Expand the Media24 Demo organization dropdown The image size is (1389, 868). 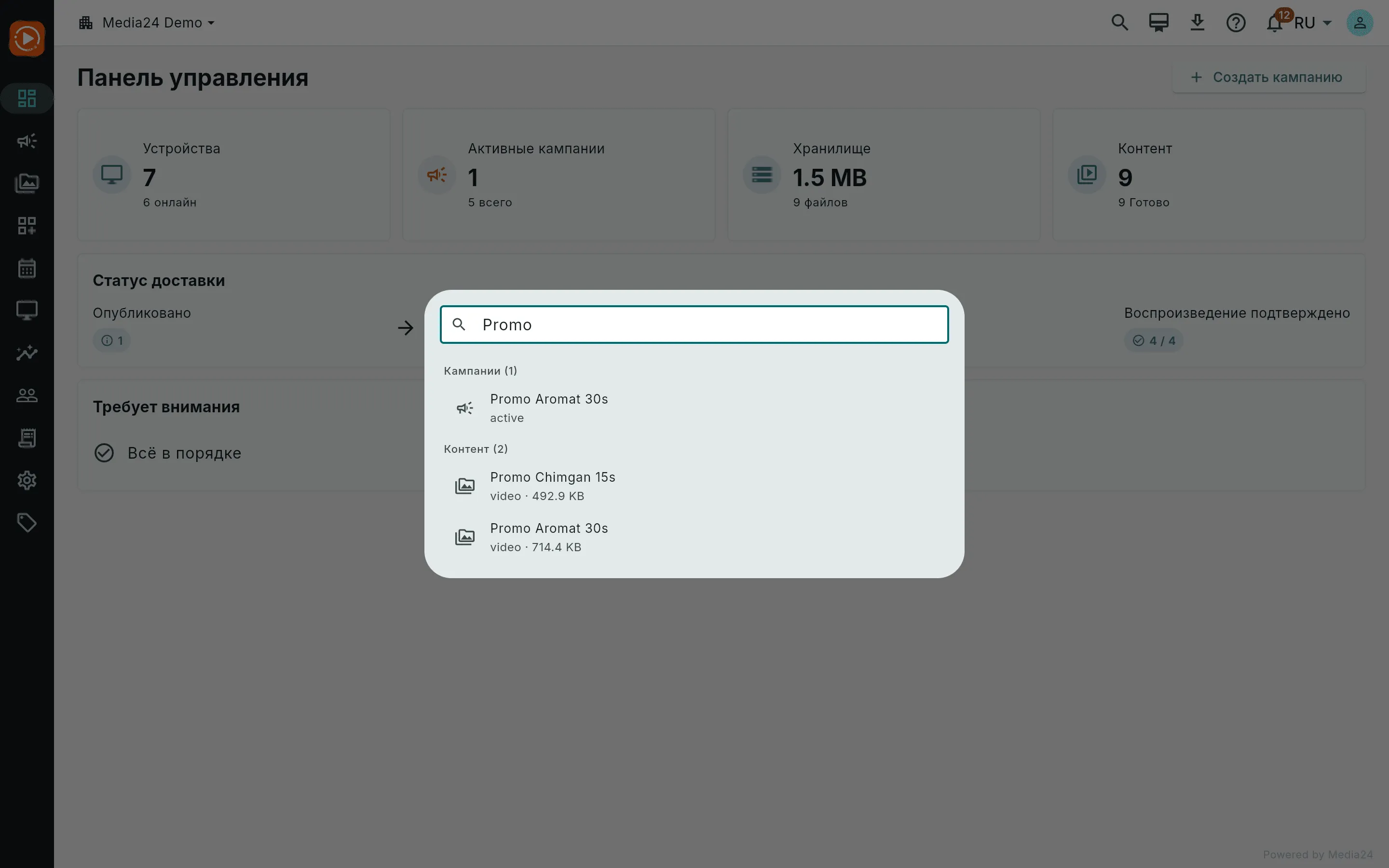147,23
